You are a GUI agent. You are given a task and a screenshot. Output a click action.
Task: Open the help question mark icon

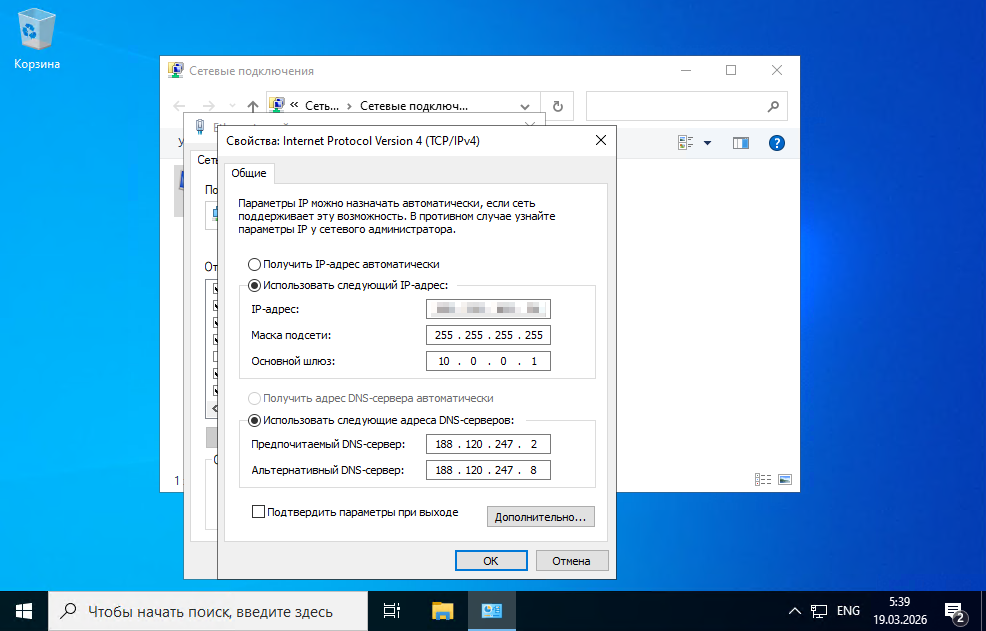tap(777, 143)
